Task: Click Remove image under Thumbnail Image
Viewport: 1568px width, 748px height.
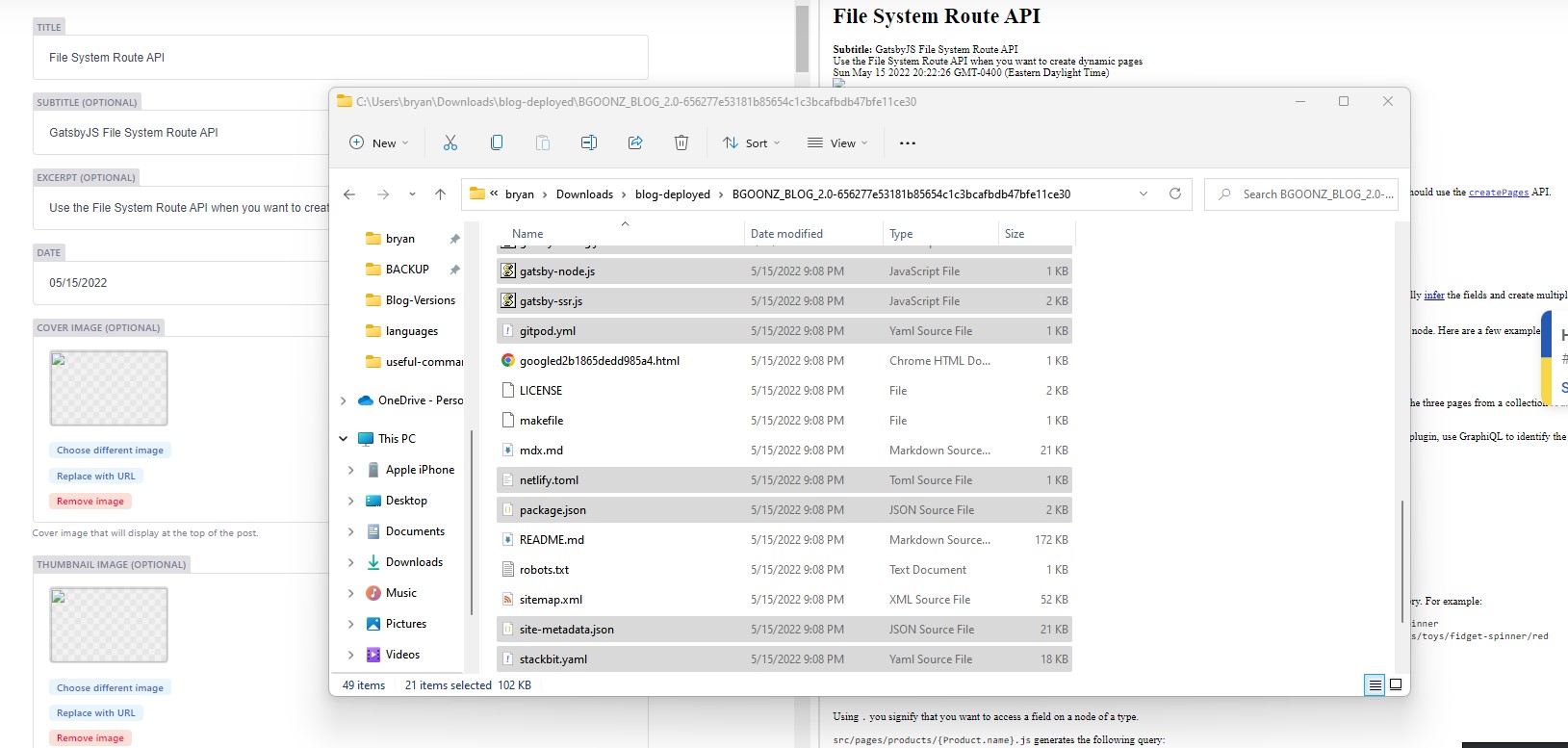Action: point(90,738)
